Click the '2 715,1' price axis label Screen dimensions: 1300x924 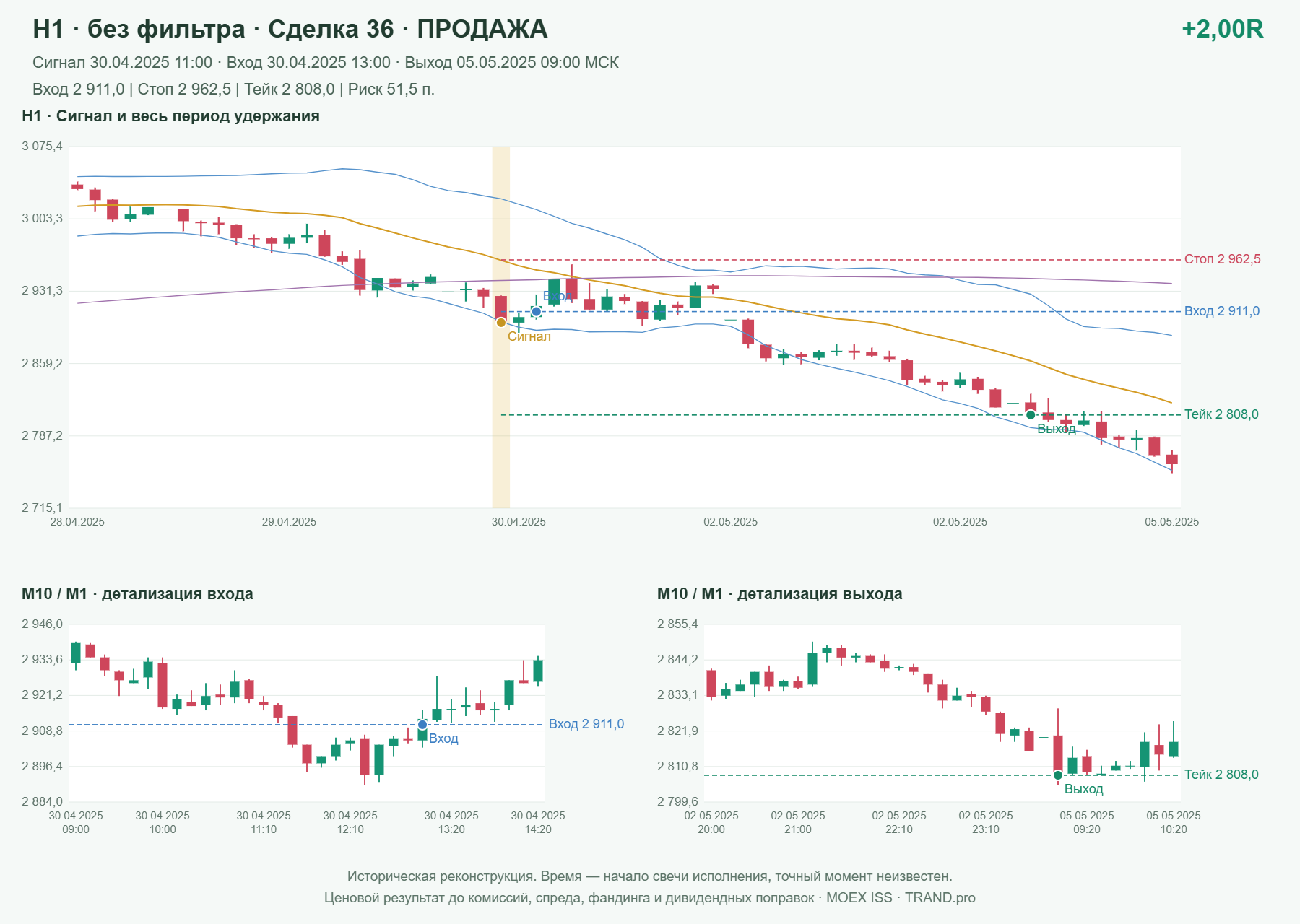point(42,508)
